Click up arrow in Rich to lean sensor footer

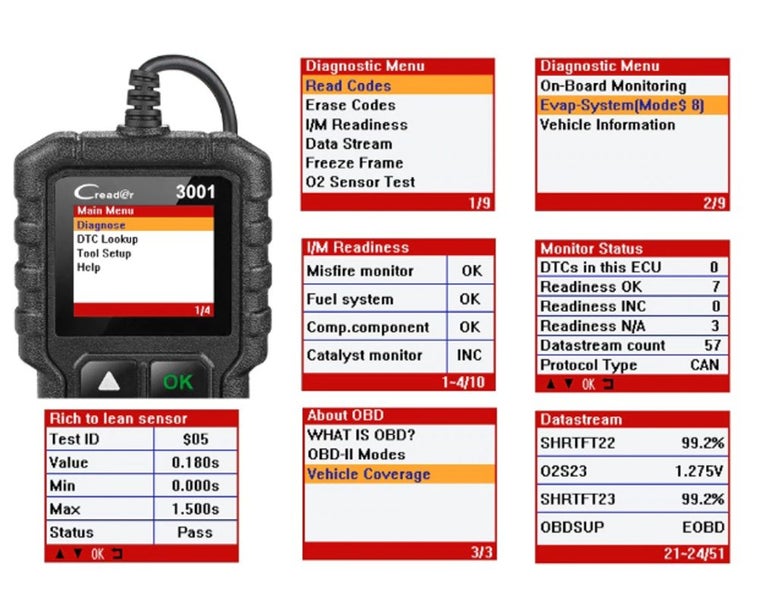[57, 552]
